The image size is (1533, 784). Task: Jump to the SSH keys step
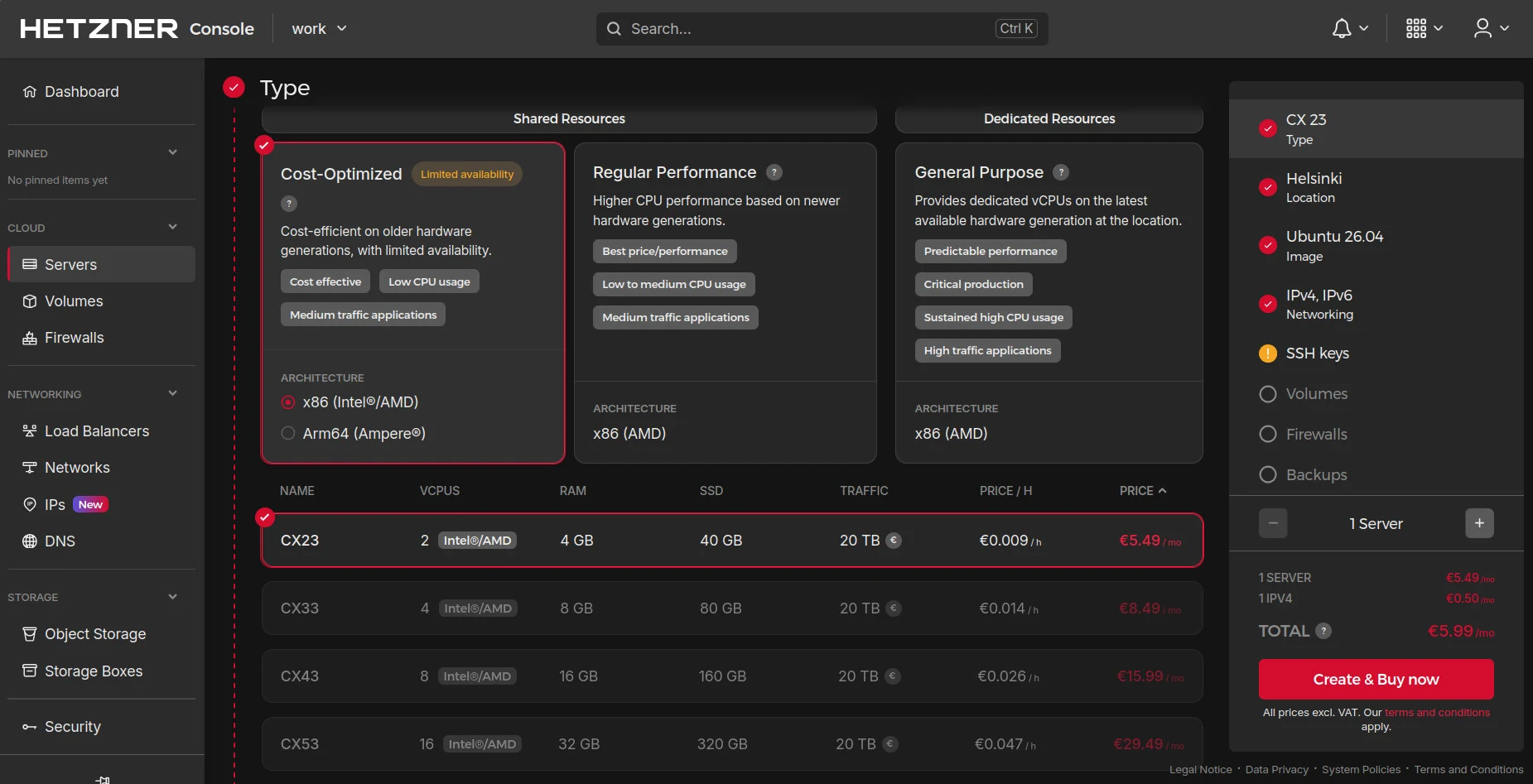click(x=1376, y=354)
